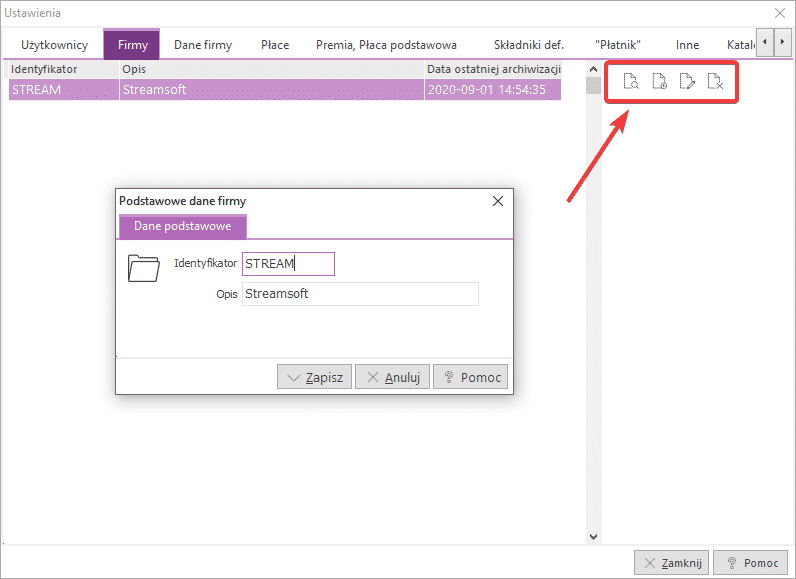Click Anuluj in the company dialog
Viewport: 796px width, 579px height.
392,377
